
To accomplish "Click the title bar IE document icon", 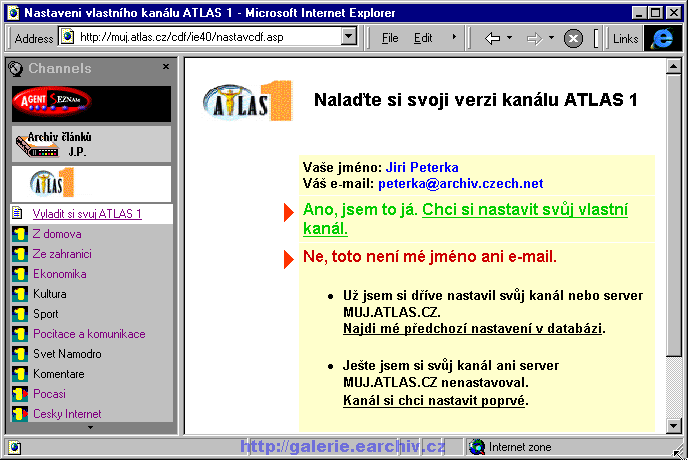I will tap(14, 13).
